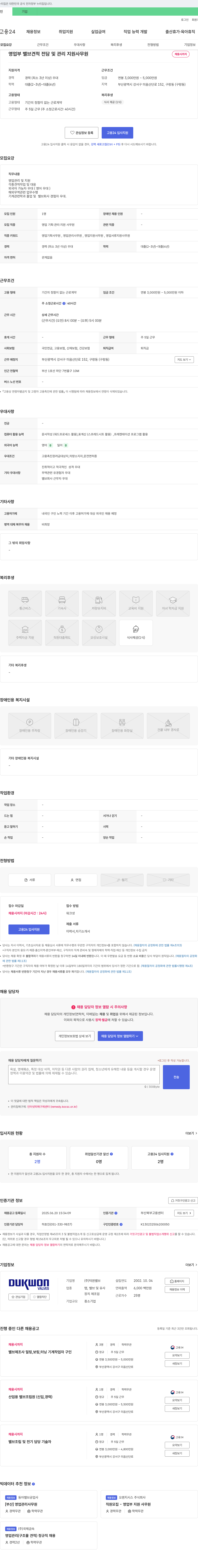Click the 고용24 logo
198x1568 pixels.
click(7, 32)
